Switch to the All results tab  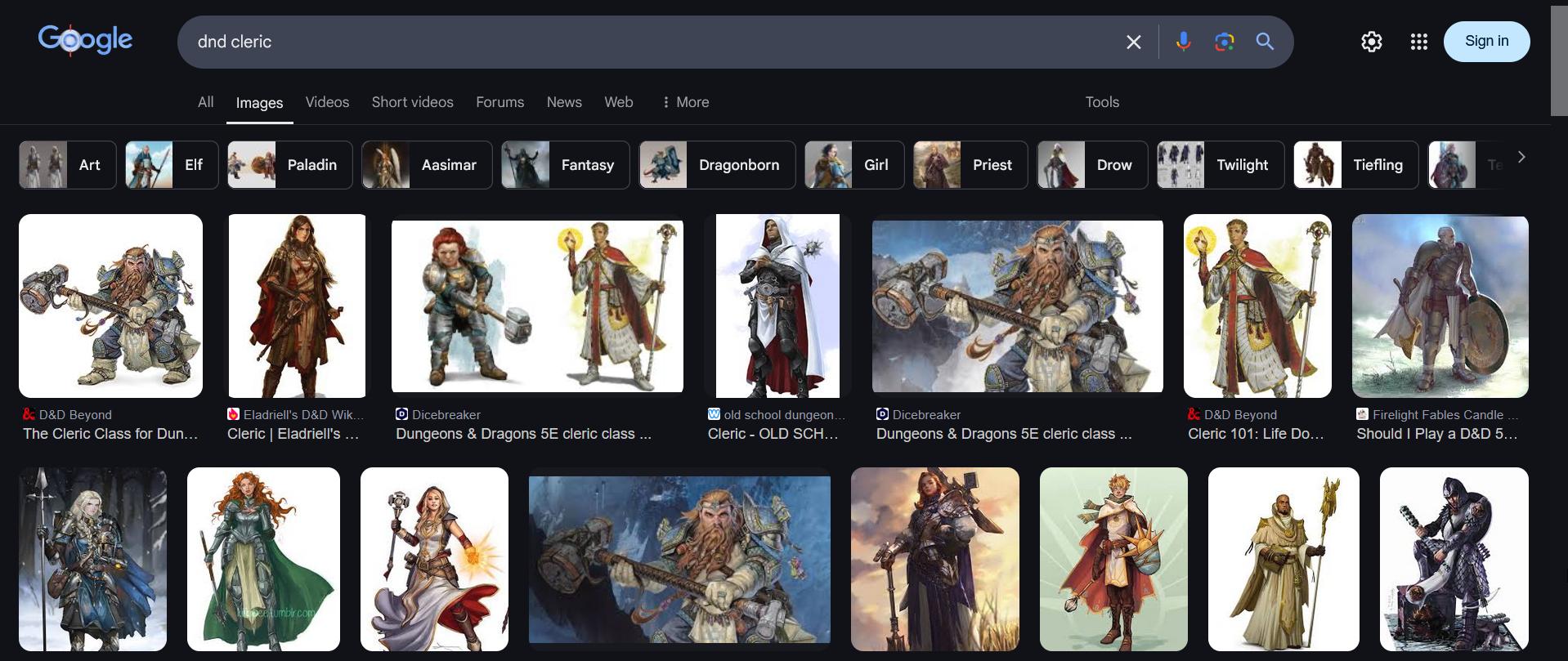click(x=205, y=102)
